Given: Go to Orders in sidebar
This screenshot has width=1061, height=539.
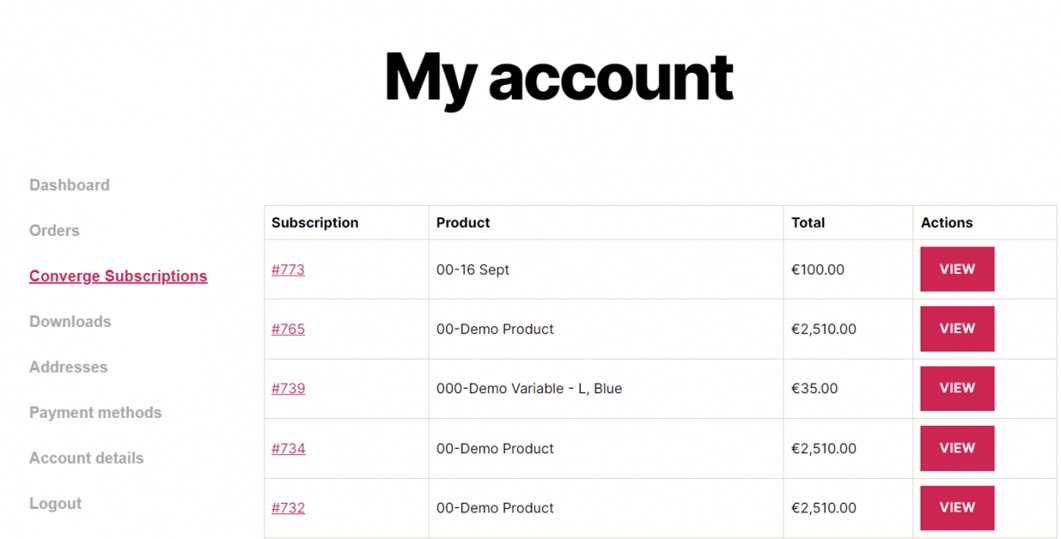Looking at the screenshot, I should click(54, 230).
